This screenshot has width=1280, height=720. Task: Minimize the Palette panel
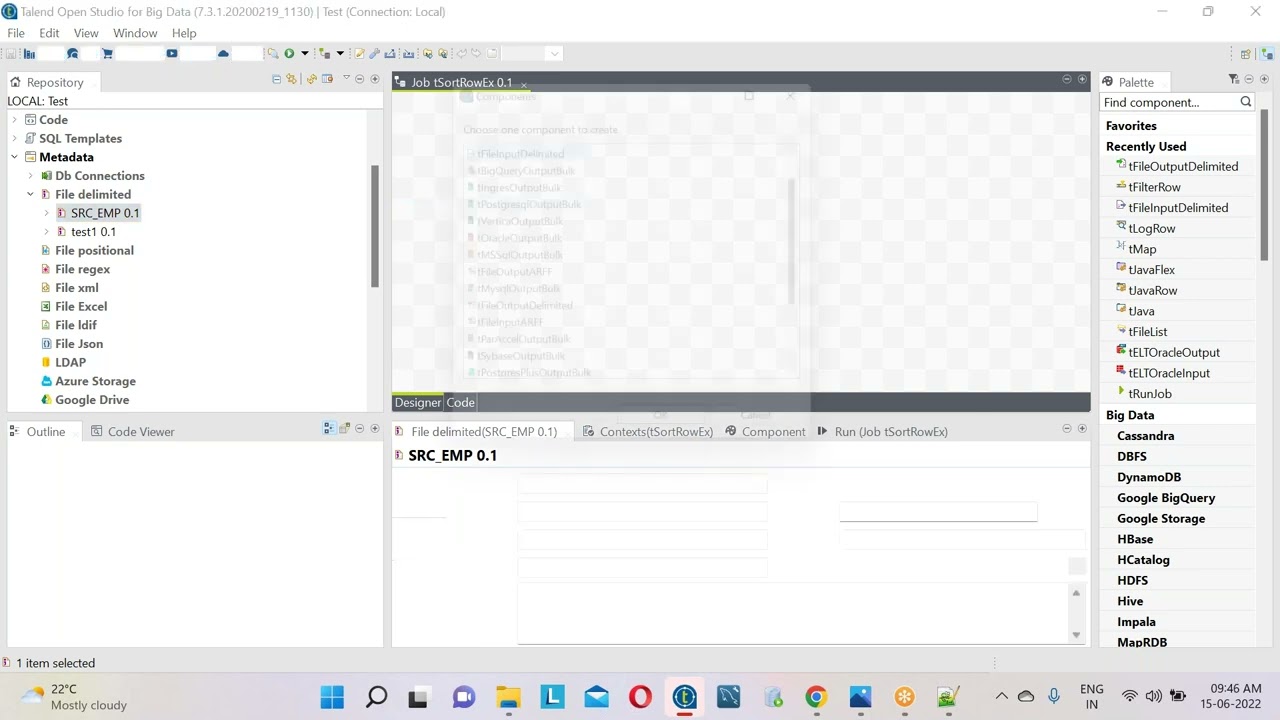[x=1249, y=79]
